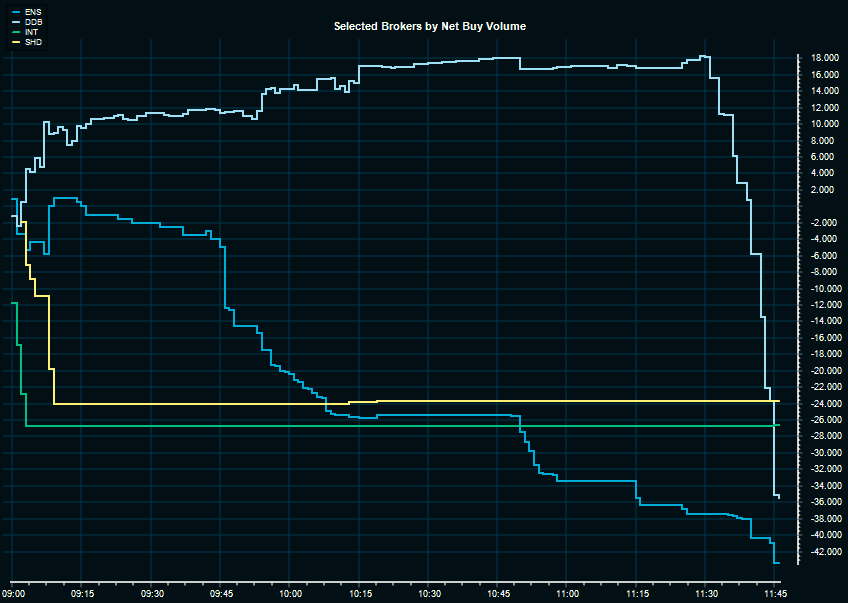Click the -42.000 value axis label
The image size is (848, 603).
click(x=823, y=552)
